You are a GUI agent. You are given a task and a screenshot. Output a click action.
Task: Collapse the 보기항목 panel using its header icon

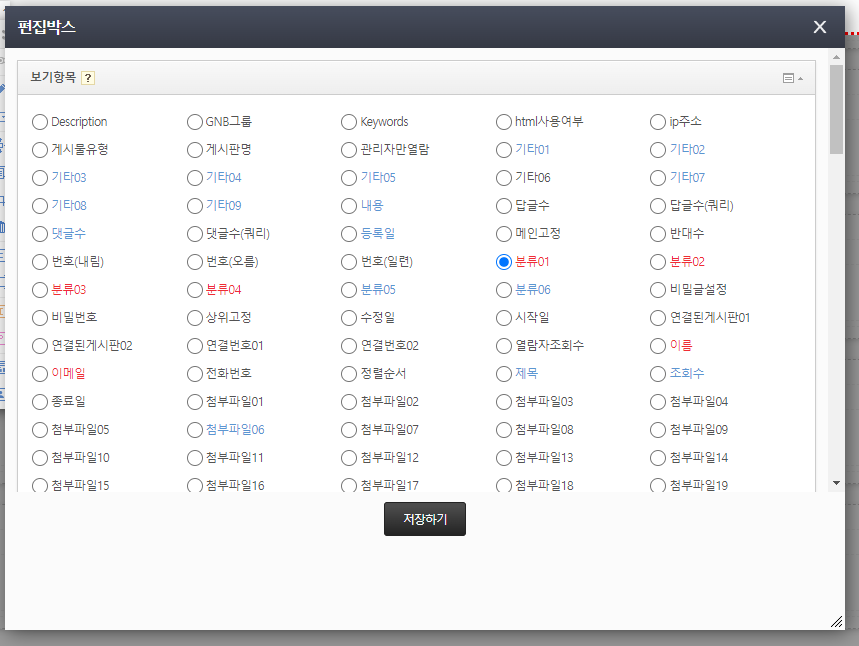(792, 78)
